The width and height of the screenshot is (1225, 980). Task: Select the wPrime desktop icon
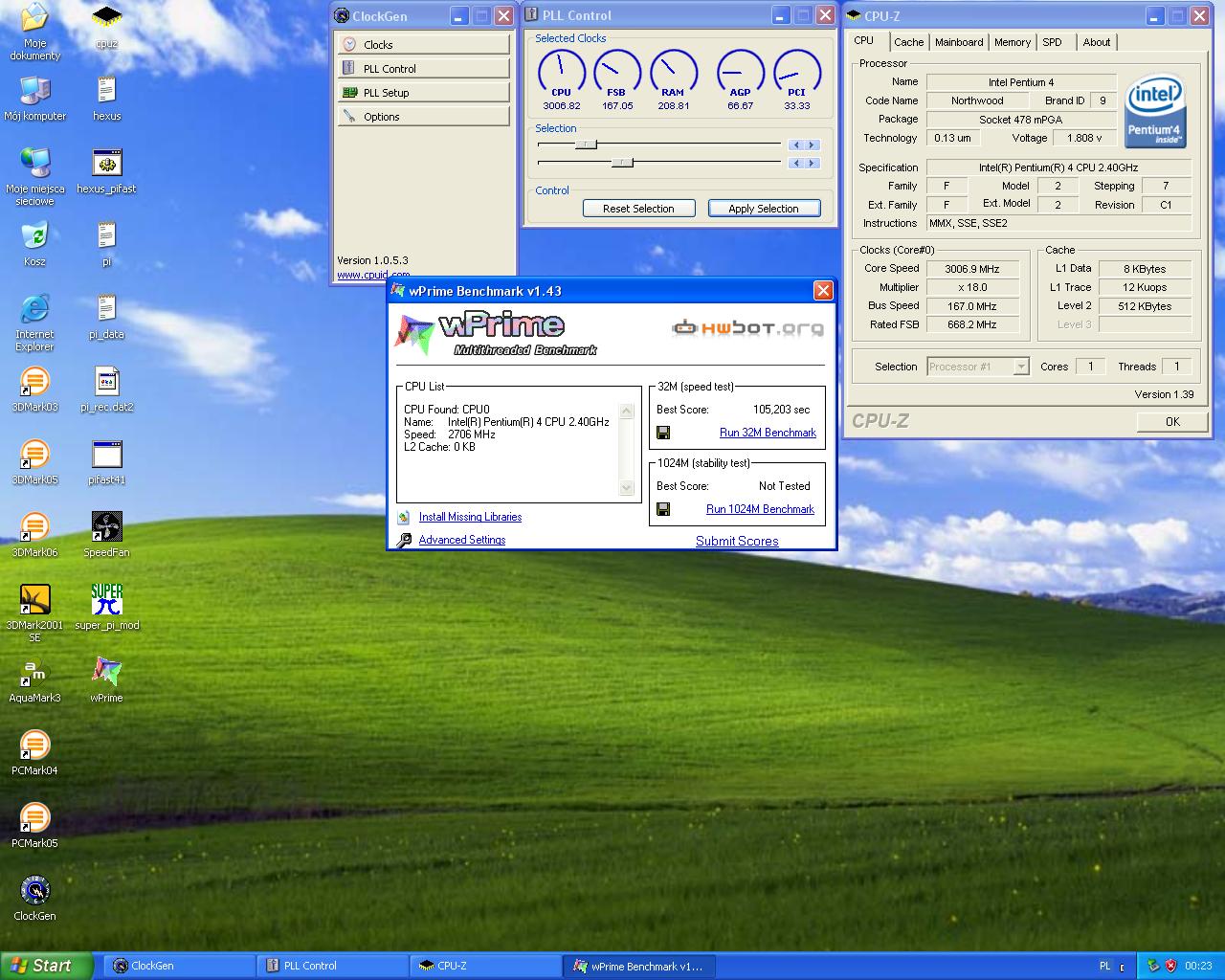pyautogui.click(x=107, y=674)
